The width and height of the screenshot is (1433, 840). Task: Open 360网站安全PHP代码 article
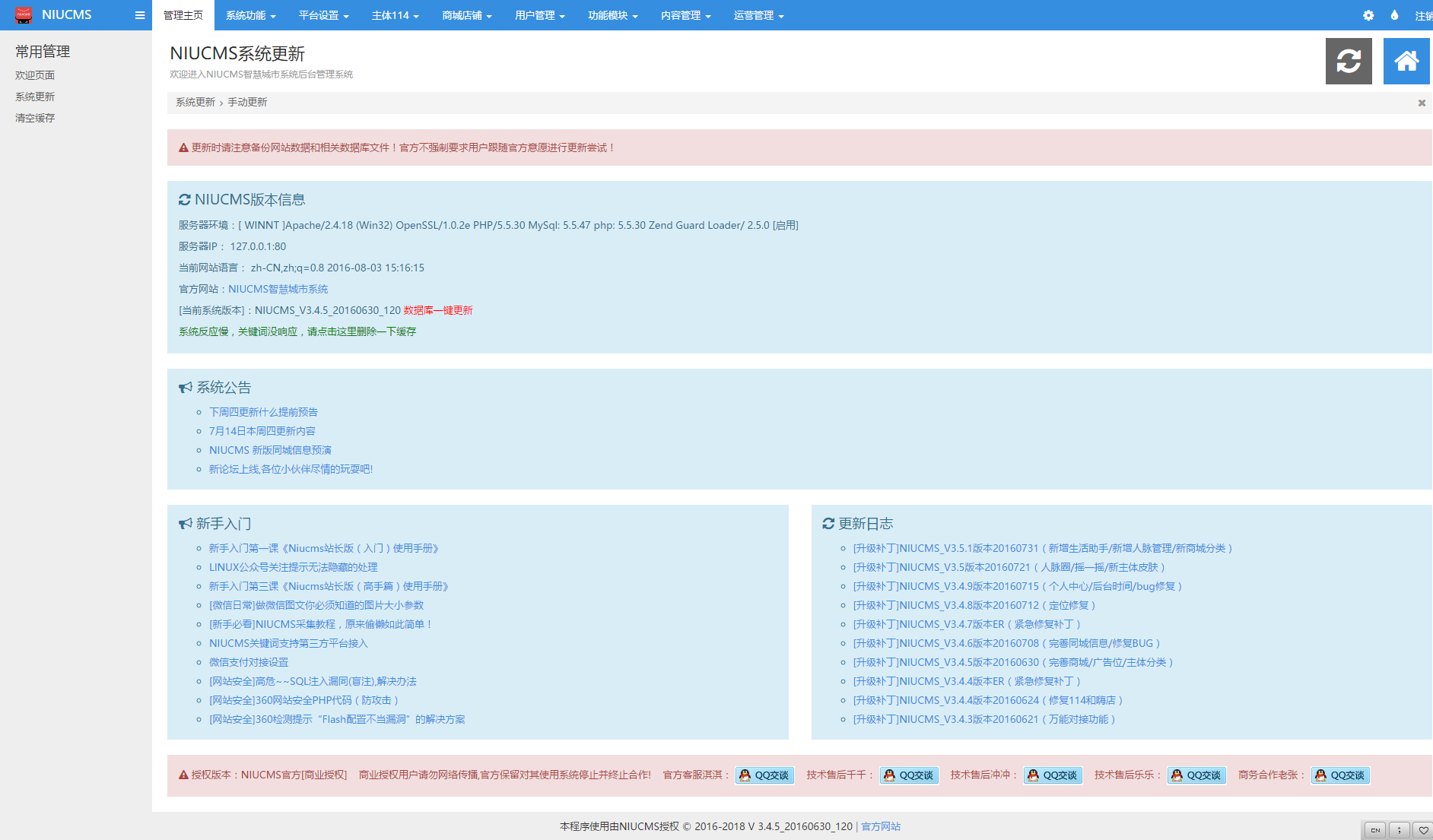[304, 700]
